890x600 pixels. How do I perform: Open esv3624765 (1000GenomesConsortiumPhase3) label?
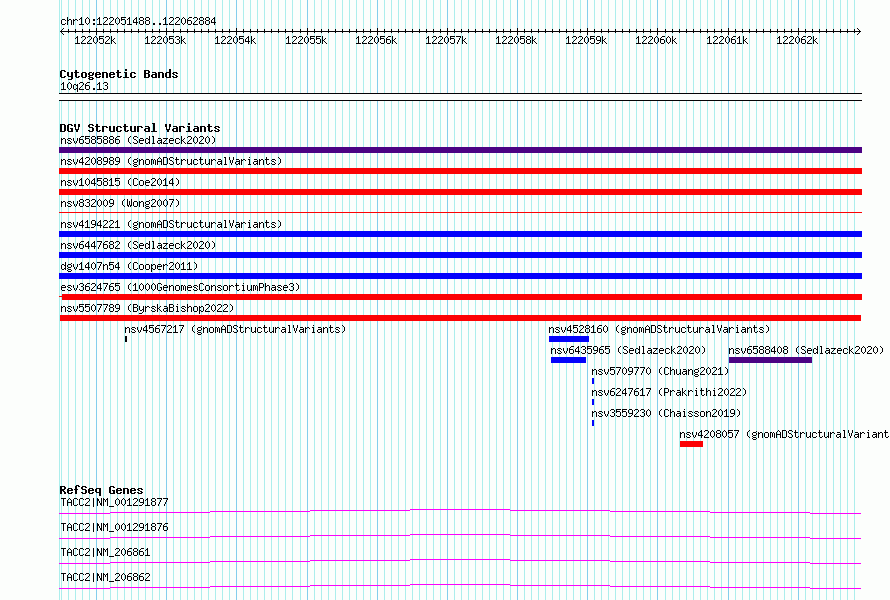[180, 287]
